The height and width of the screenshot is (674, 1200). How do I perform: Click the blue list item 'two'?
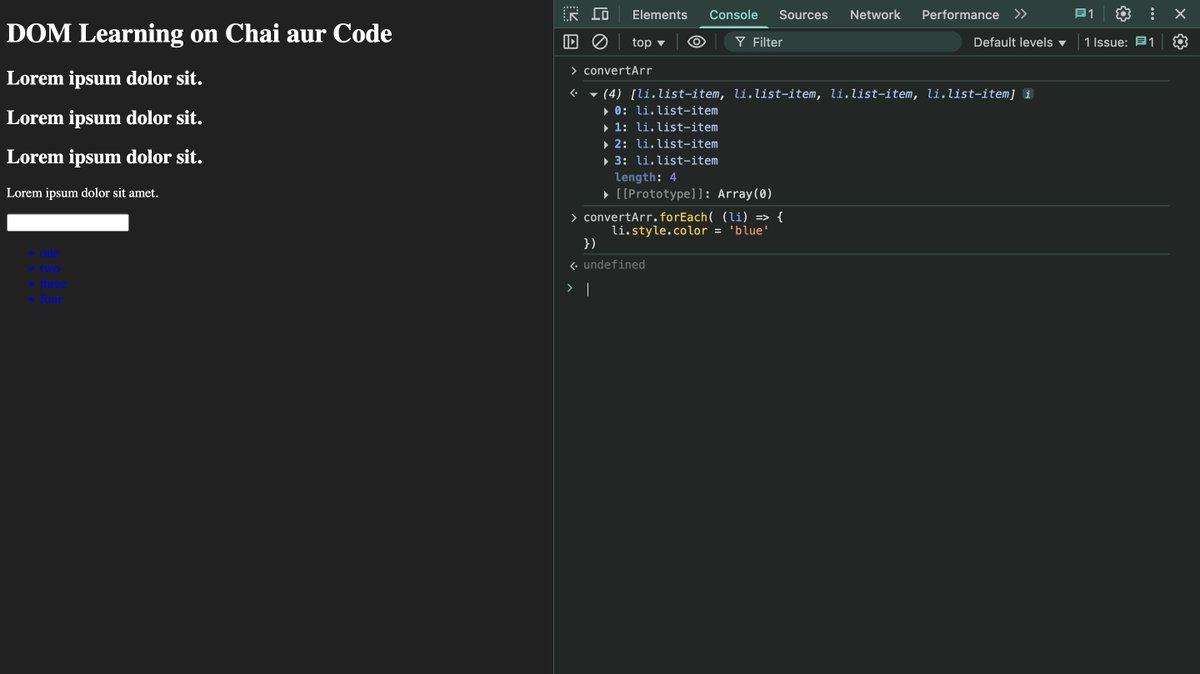(x=50, y=268)
